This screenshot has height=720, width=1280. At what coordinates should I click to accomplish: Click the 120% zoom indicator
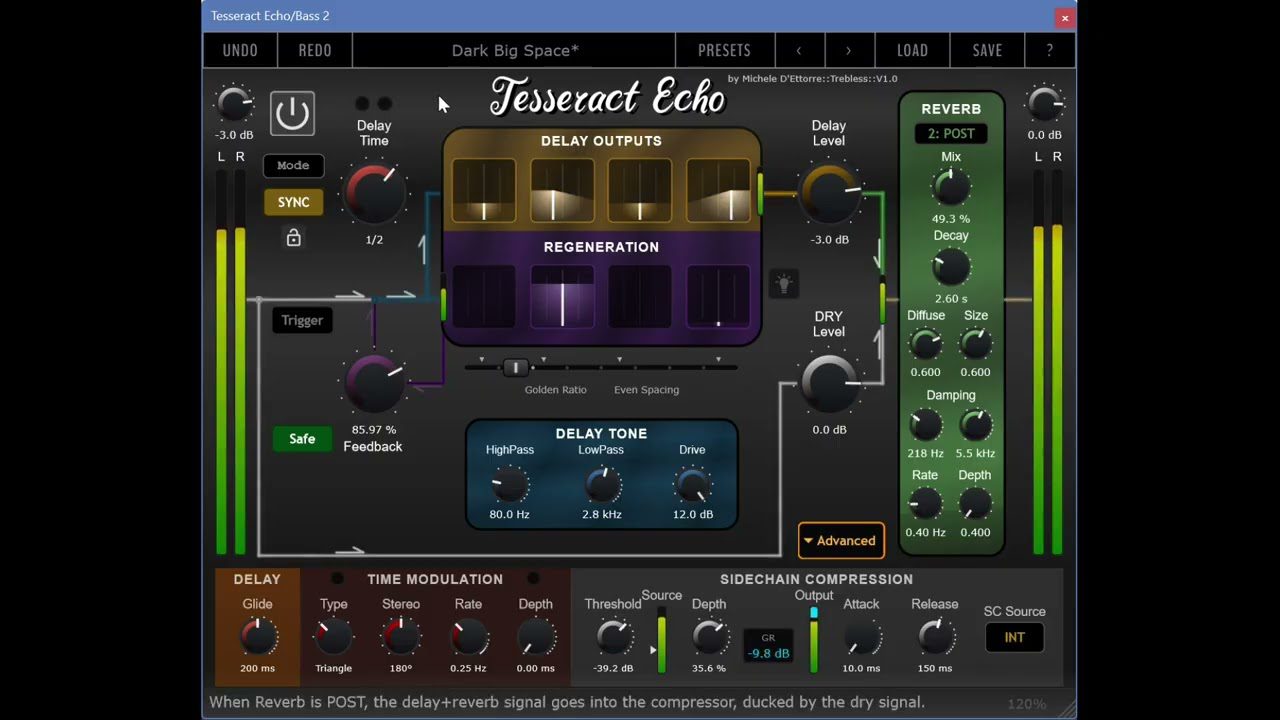(1027, 704)
